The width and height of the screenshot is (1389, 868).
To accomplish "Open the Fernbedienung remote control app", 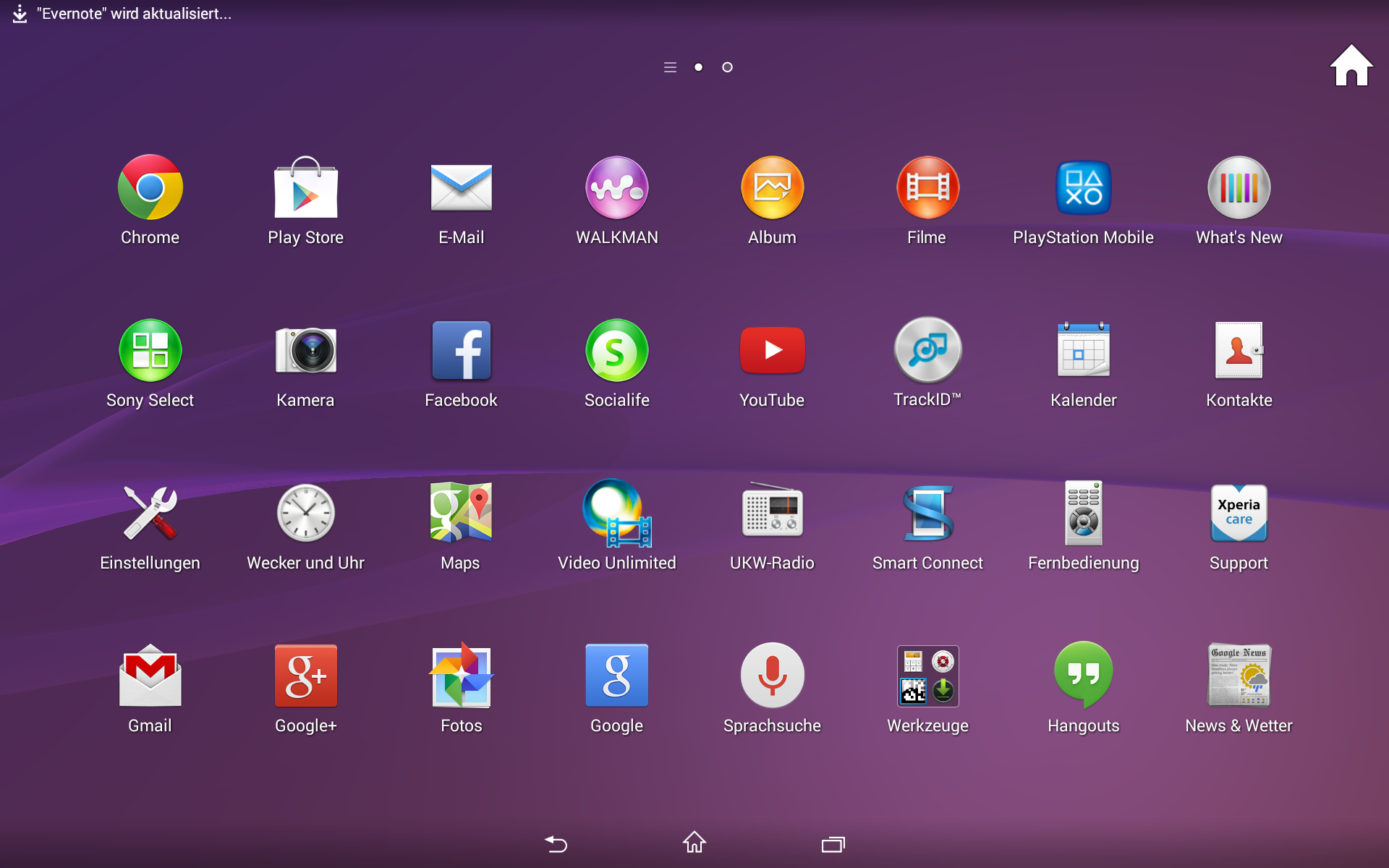I will tap(1083, 513).
